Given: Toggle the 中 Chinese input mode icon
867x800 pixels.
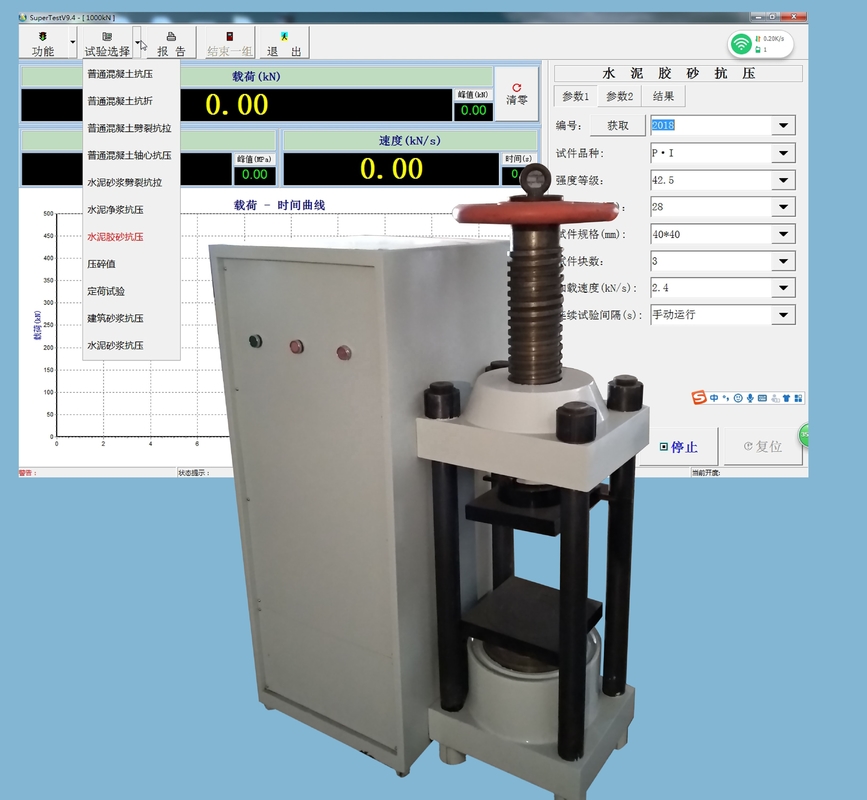Looking at the screenshot, I should (x=714, y=398).
